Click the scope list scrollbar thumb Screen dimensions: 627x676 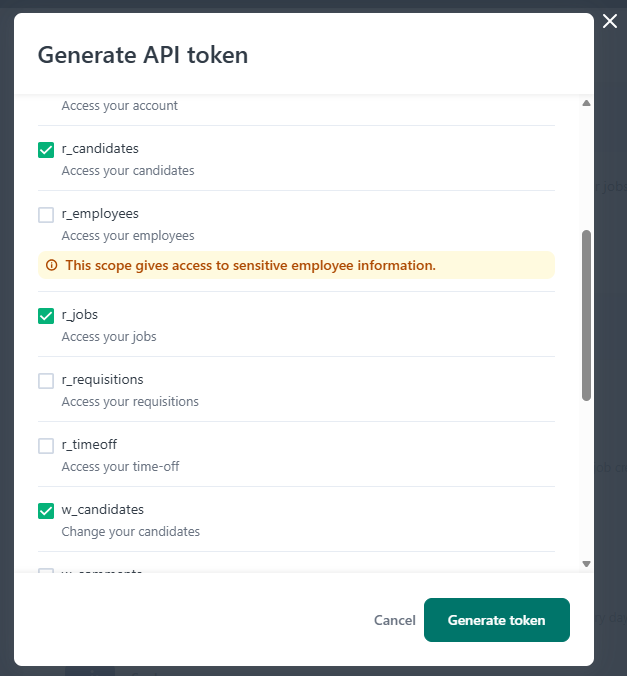point(586,315)
